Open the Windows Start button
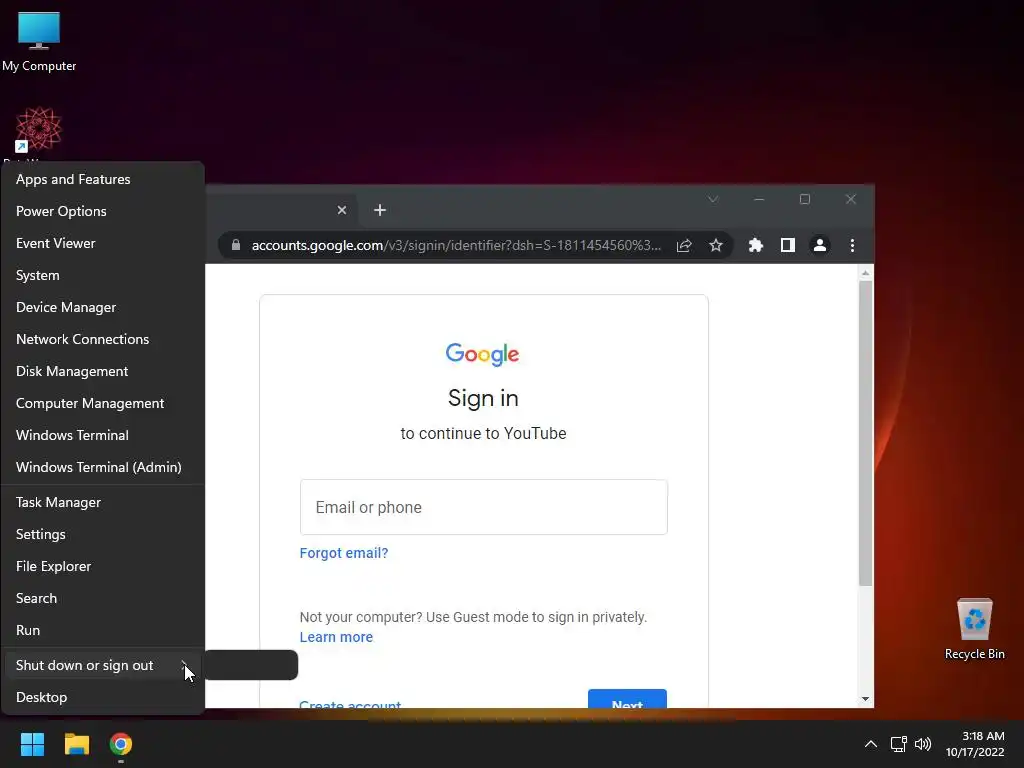This screenshot has width=1024, height=768. [32, 744]
